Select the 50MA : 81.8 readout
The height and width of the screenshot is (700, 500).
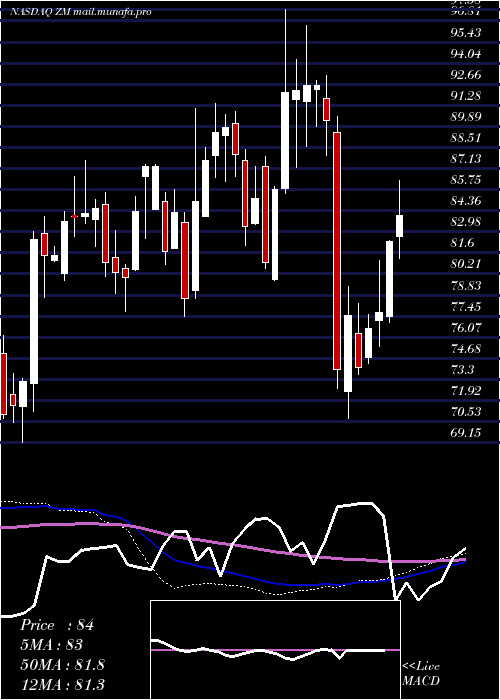[62, 664]
